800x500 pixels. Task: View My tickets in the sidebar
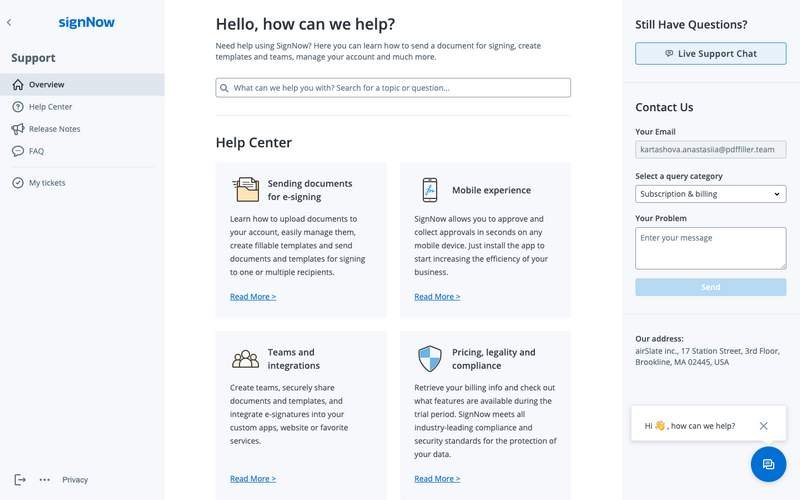coord(47,183)
